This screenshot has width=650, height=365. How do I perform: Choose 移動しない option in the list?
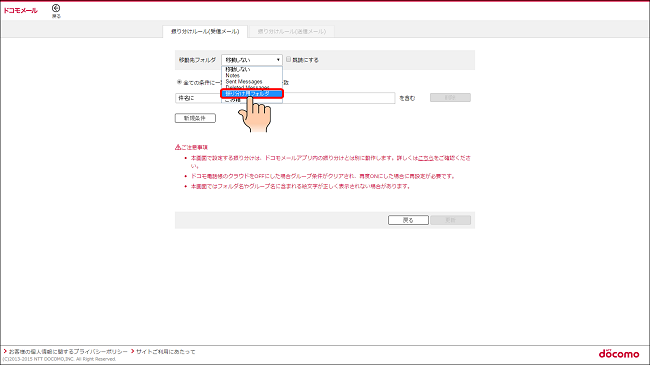(x=252, y=69)
